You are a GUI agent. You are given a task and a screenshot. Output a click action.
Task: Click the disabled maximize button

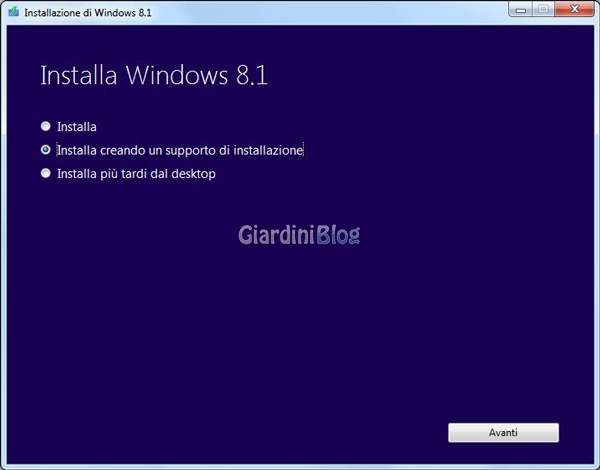543,9
